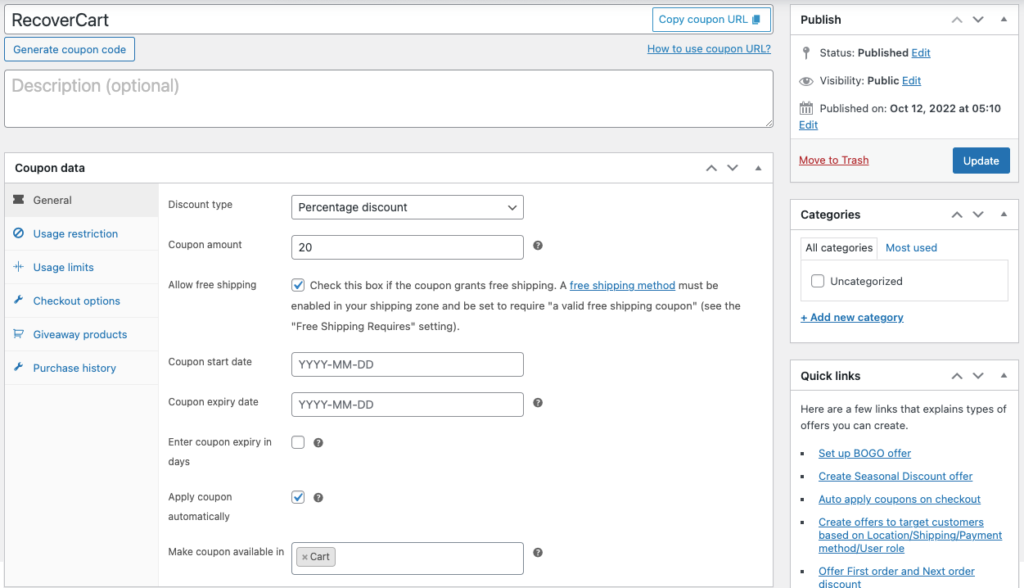
Task: Click the Coupon expiry date field
Action: click(407, 404)
